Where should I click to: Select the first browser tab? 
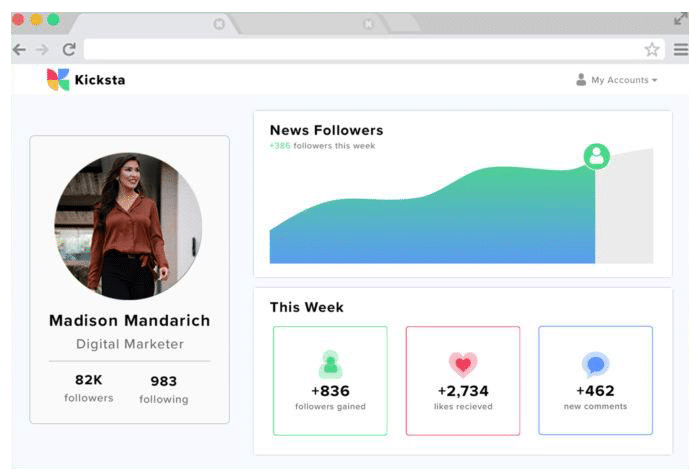[154, 24]
